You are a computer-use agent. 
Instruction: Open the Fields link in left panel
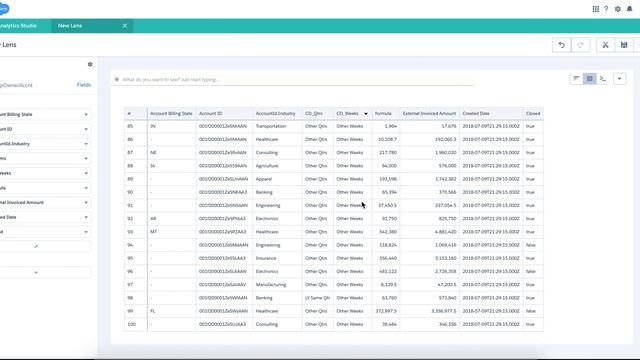(x=84, y=85)
